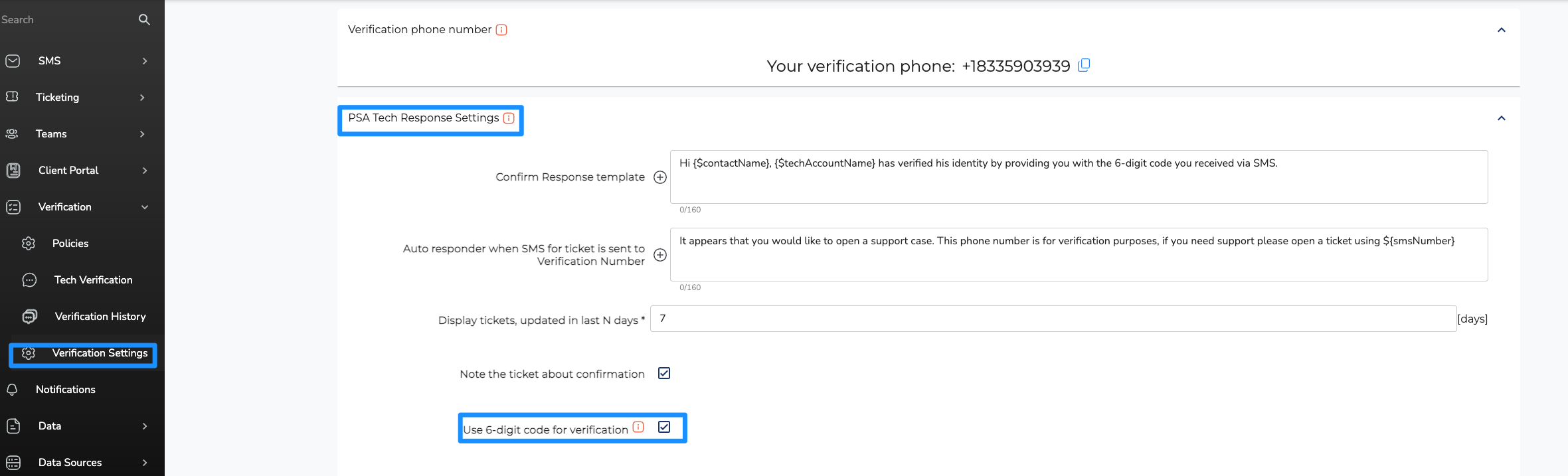The height and width of the screenshot is (476, 1568).
Task: Click the Notifications bell icon
Action: coord(13,390)
